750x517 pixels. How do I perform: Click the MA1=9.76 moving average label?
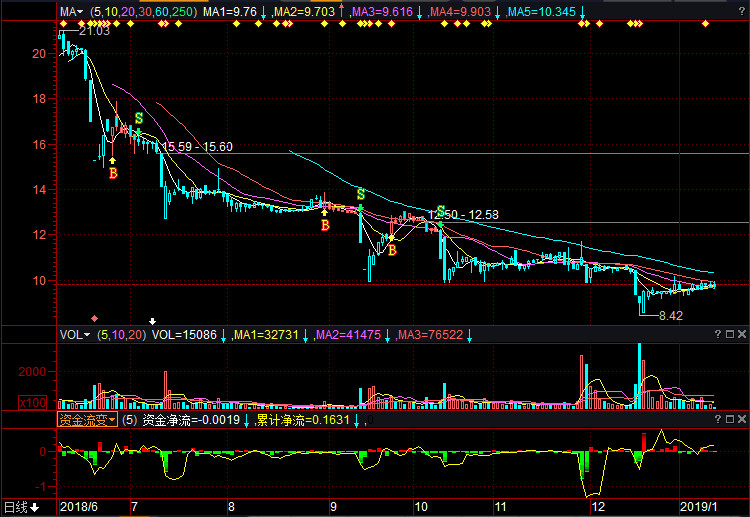tap(230, 12)
